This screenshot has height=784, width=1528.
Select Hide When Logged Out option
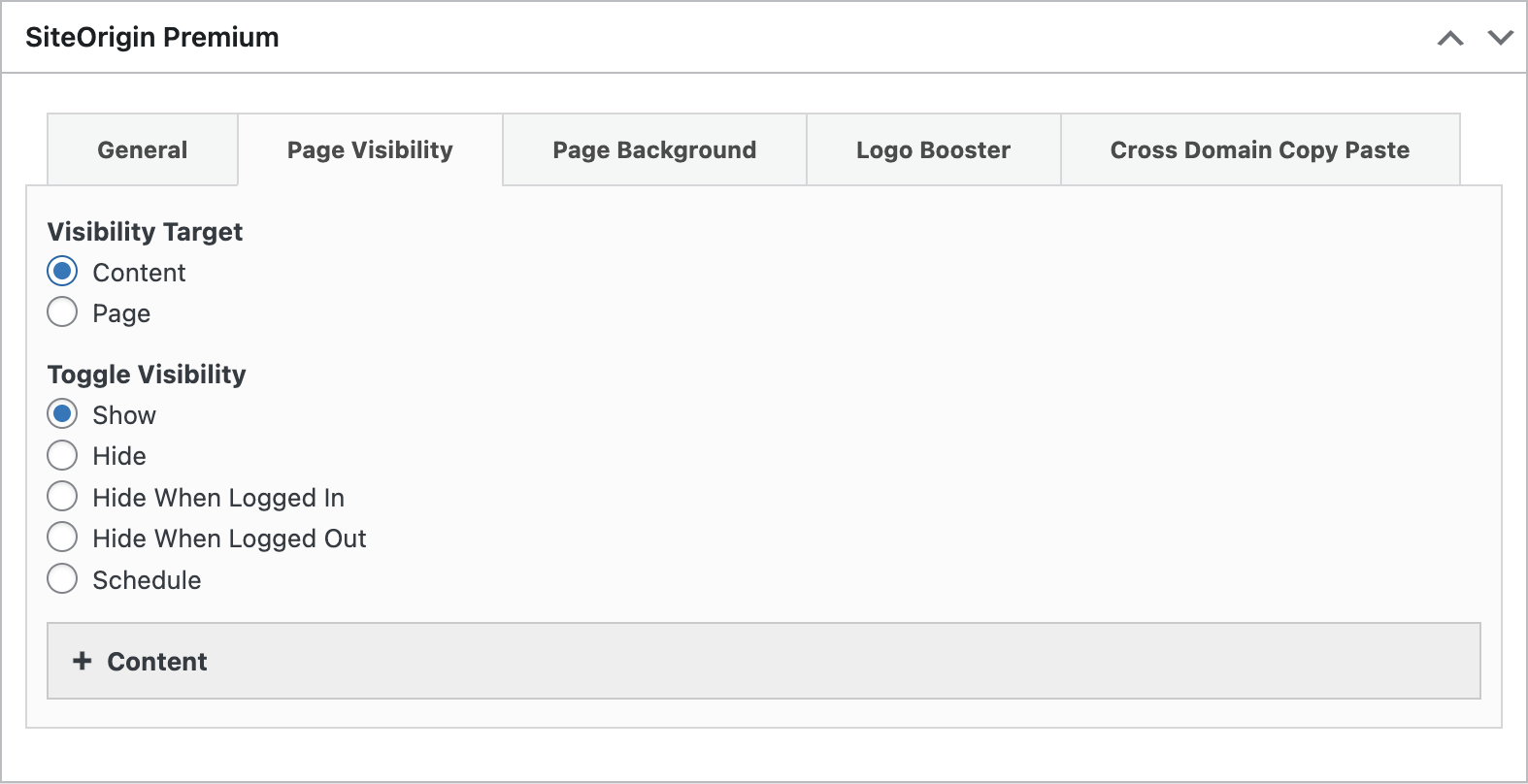[62, 538]
